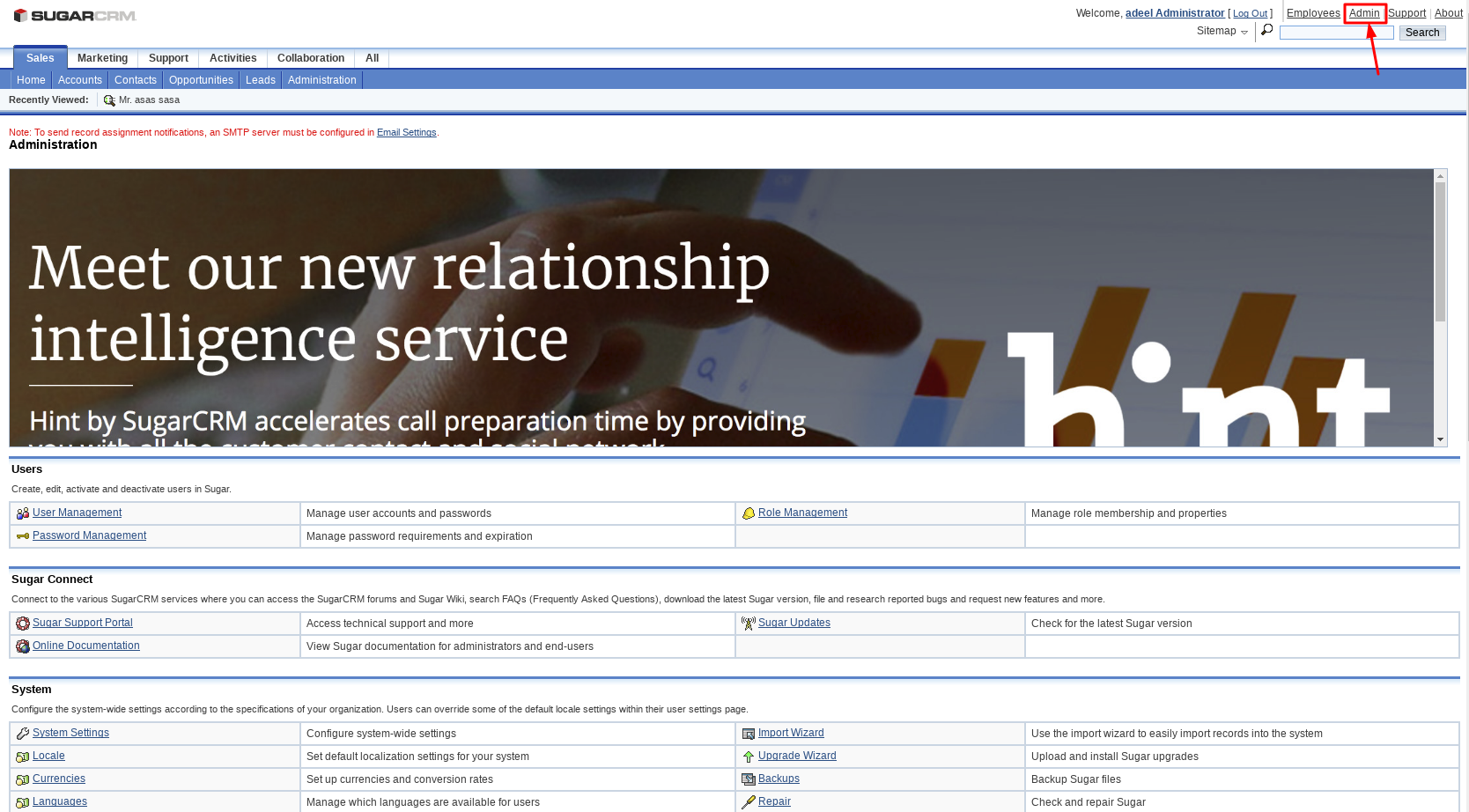Click the Upgrade Wizard arrow icon
1469x812 pixels.
point(749,757)
